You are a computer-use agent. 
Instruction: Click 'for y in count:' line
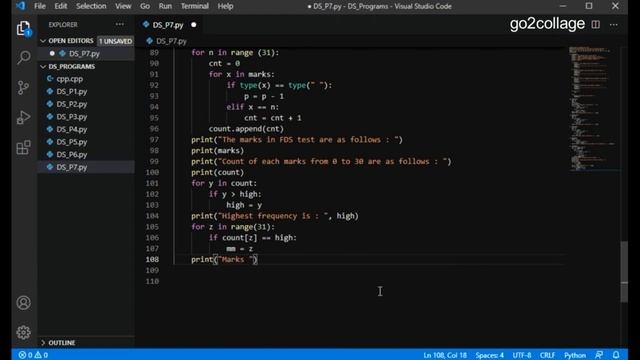(x=224, y=183)
